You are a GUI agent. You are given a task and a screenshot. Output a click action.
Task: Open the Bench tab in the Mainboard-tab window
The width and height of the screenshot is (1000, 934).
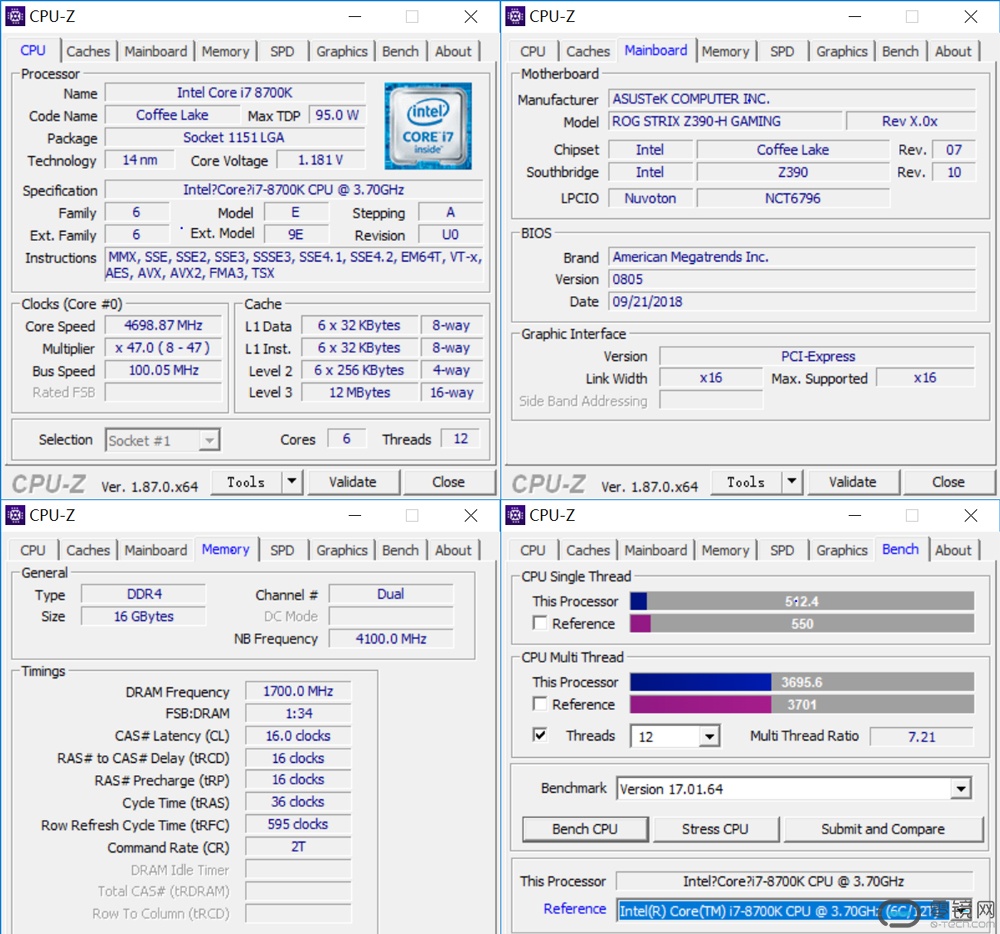point(900,52)
